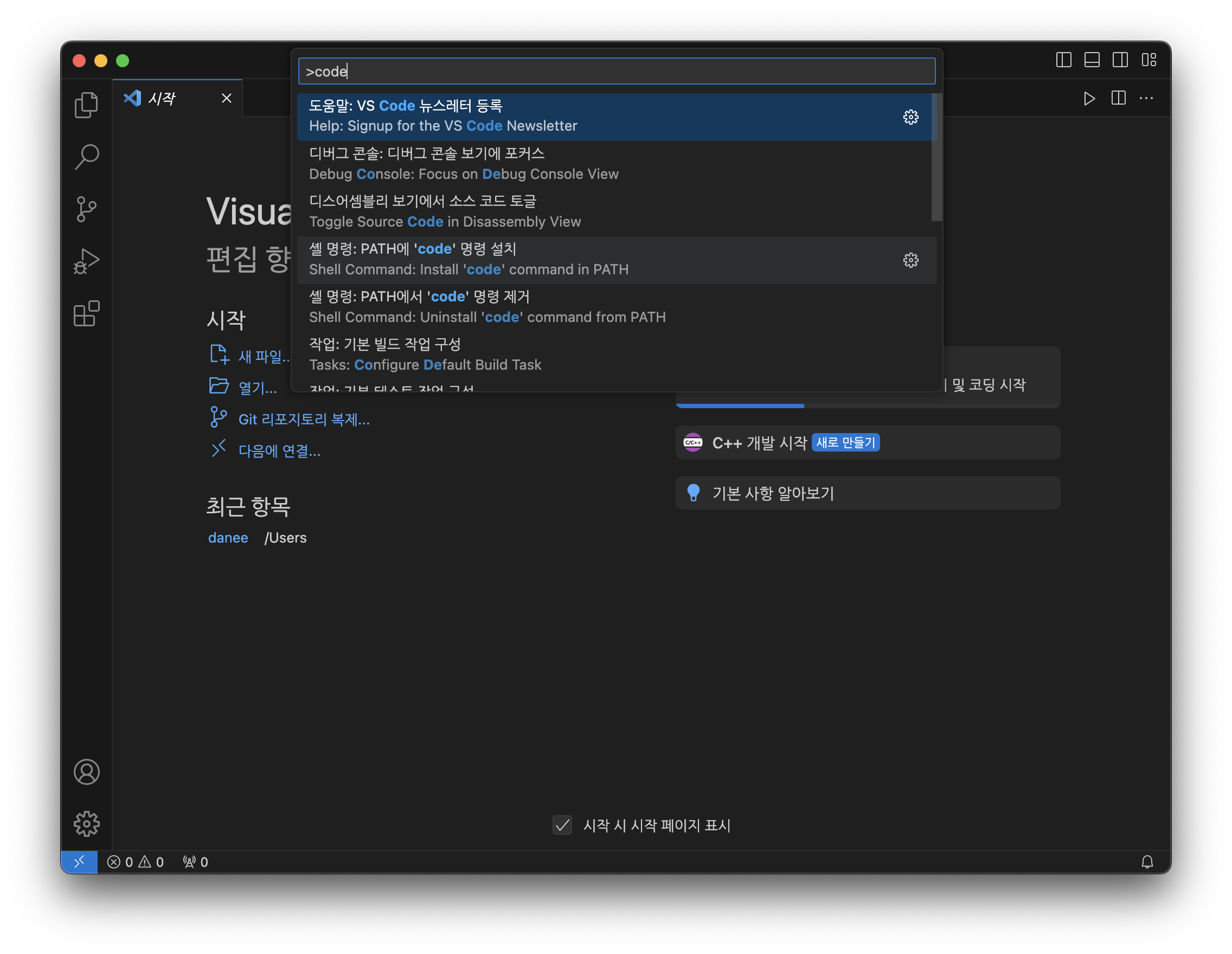1232x954 pixels.
Task: Open the Extensions view icon
Action: [x=86, y=313]
